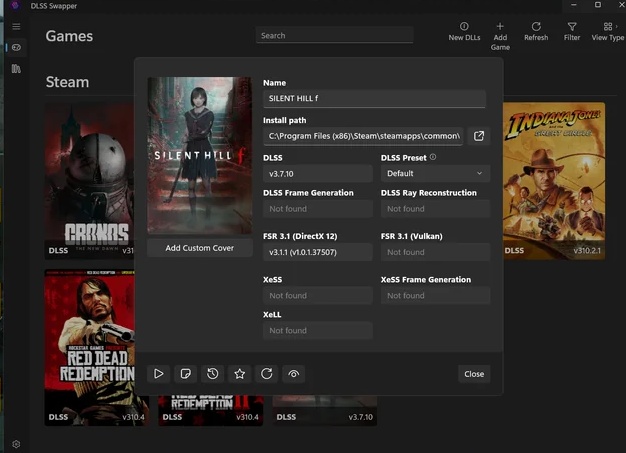Open the Indiana Jones game card
This screenshot has width=626, height=453.
click(554, 181)
